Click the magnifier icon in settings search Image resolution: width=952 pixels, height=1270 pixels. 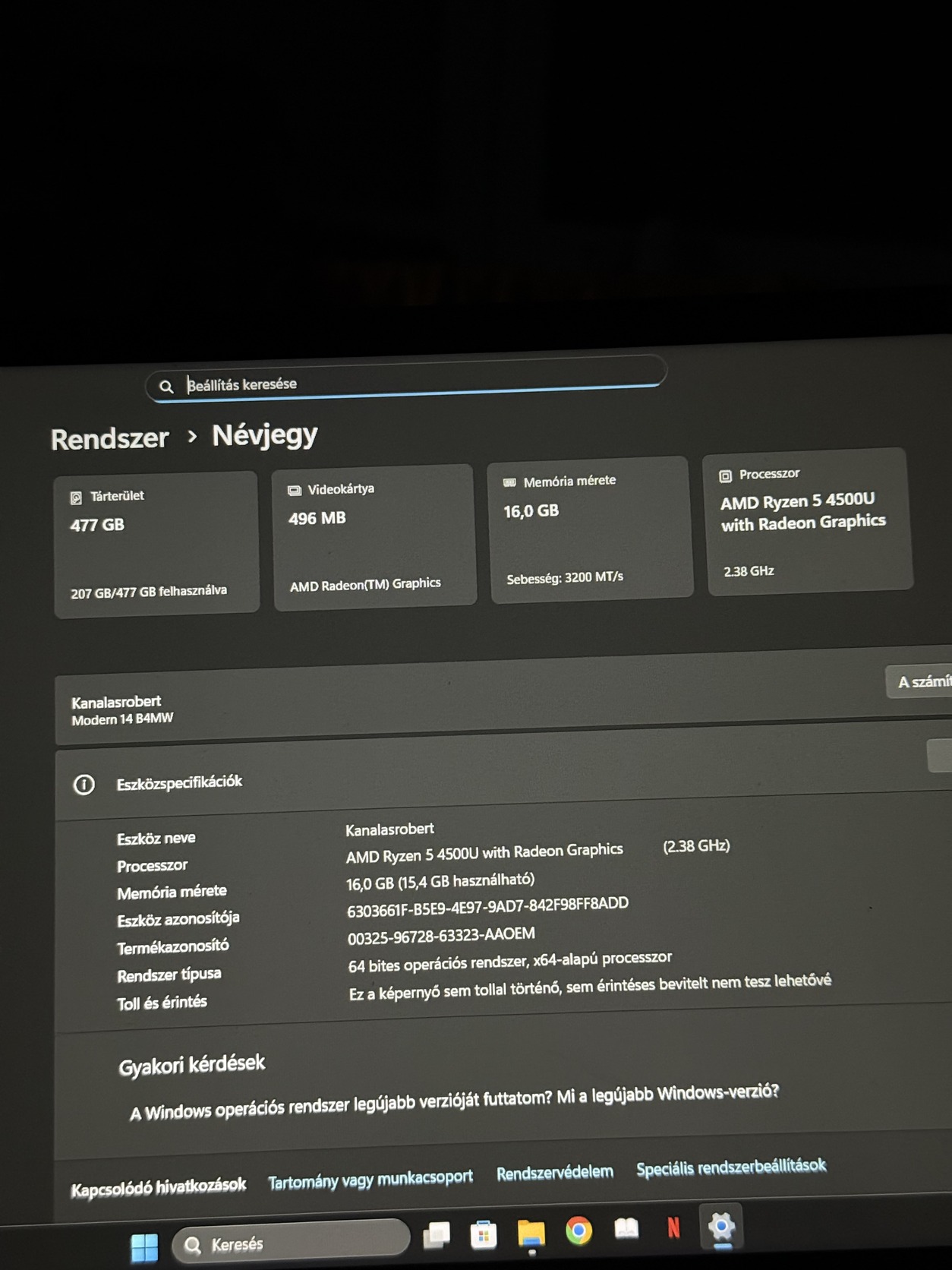pyautogui.click(x=166, y=387)
